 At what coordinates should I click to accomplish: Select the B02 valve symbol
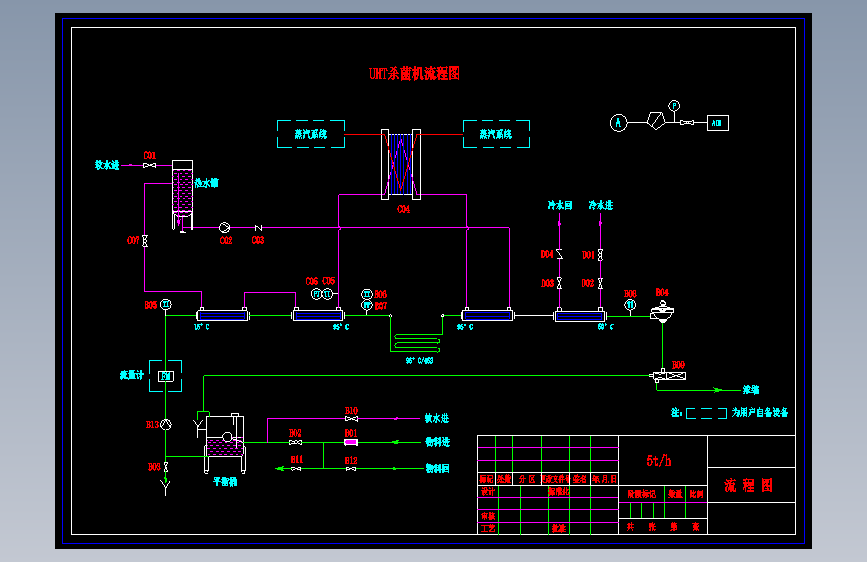(x=295, y=443)
